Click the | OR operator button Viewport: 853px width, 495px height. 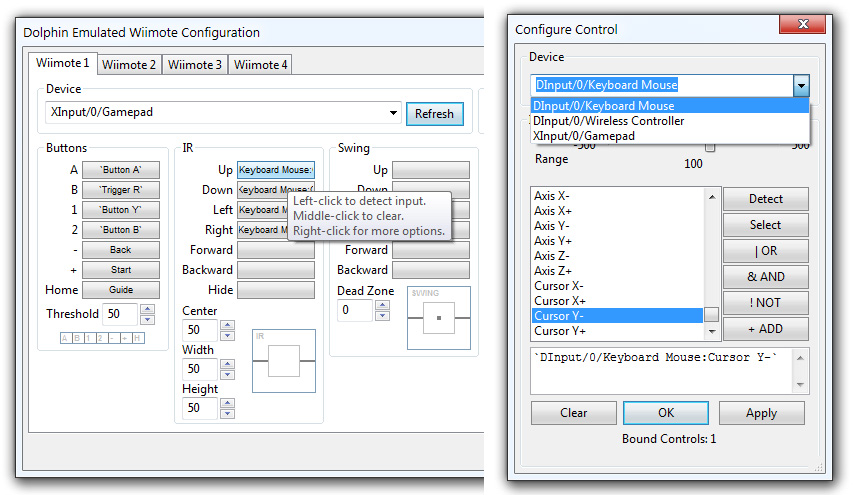(765, 251)
